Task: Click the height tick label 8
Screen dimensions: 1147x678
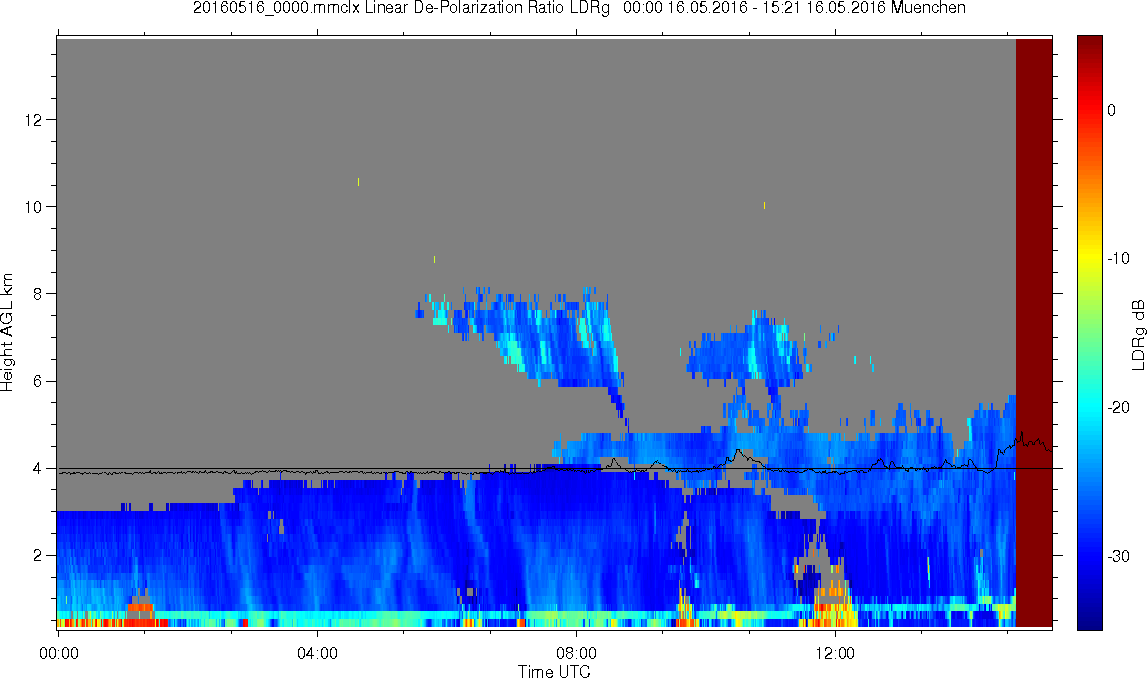Action: [38, 294]
